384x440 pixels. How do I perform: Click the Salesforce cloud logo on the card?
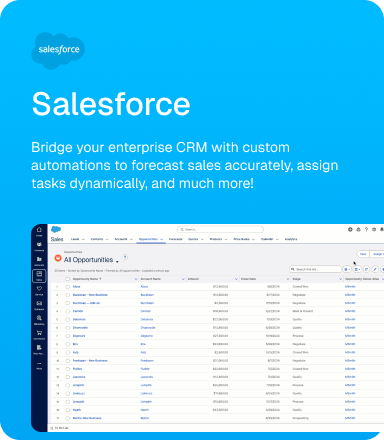(58, 50)
